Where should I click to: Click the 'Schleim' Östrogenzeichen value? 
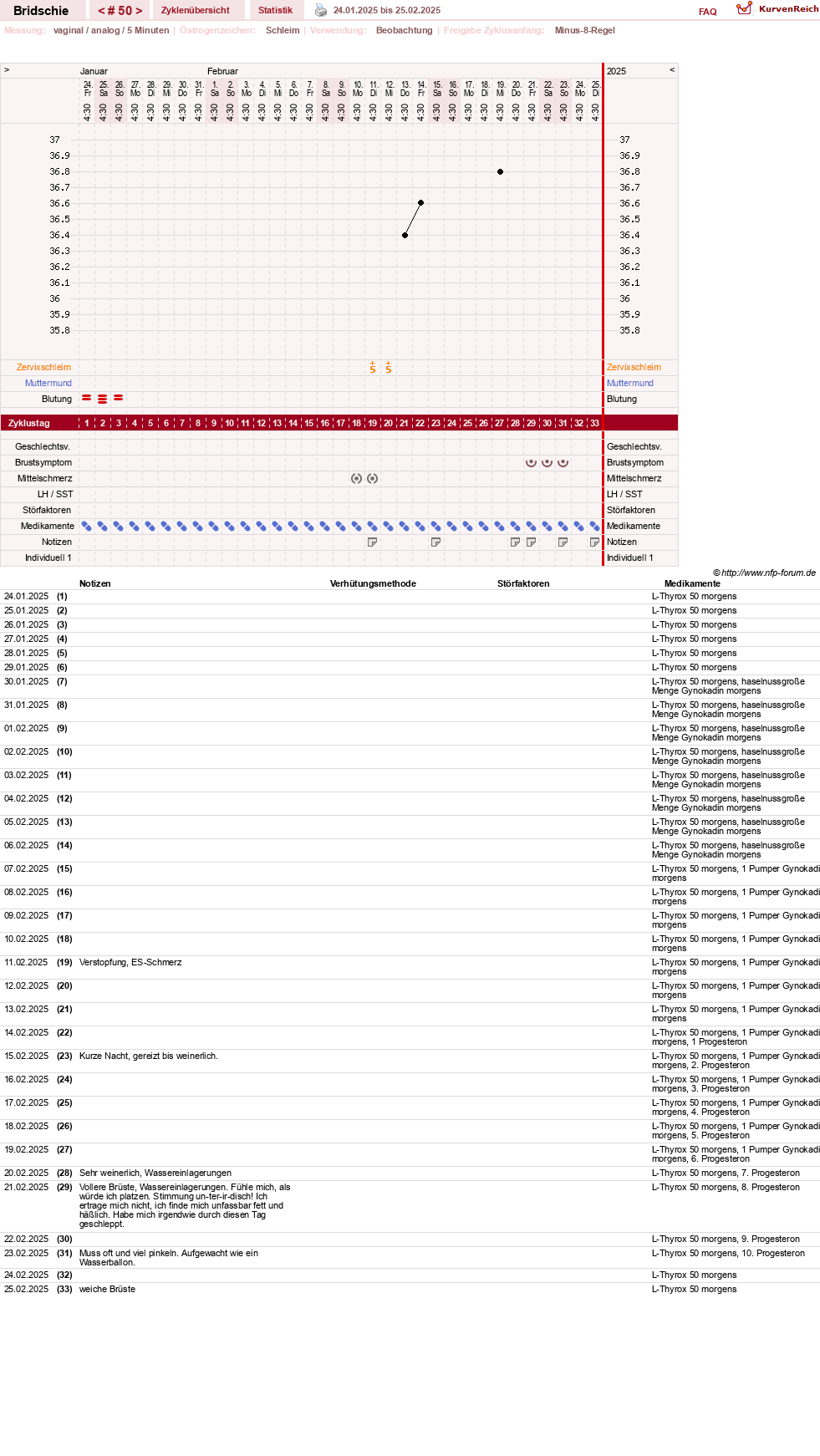click(x=283, y=30)
